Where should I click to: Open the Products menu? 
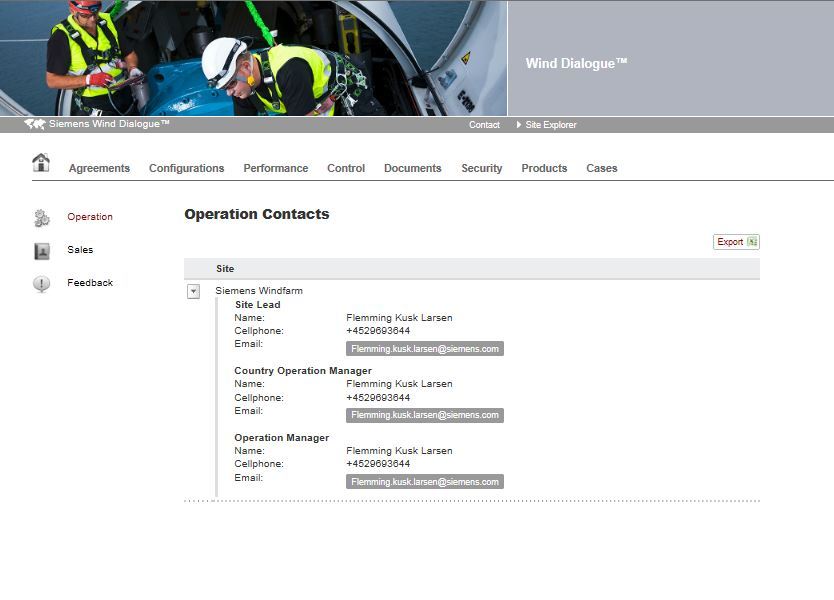tap(544, 168)
